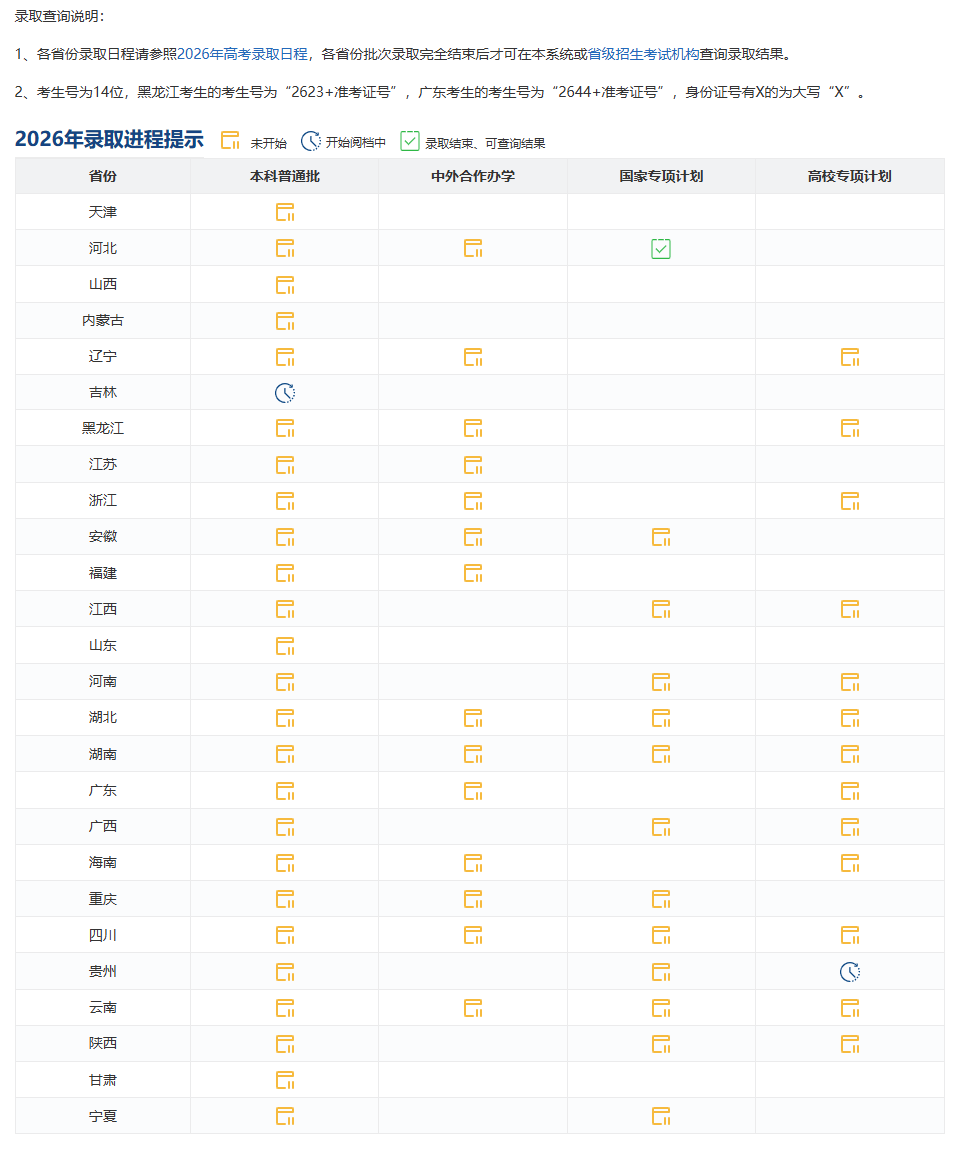This screenshot has height=1166, width=957.
Task: Click the 录取查询说明 heading text
Action: (60, 16)
